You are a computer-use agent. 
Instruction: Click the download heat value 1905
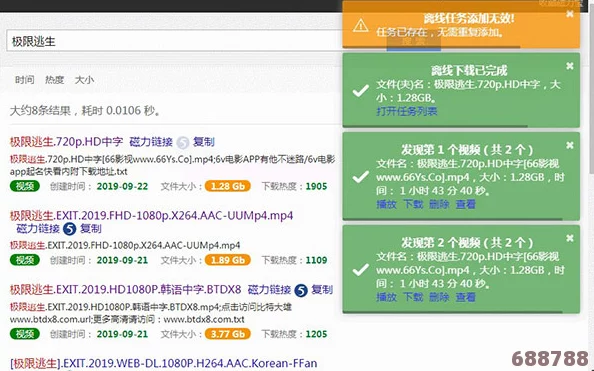point(316,186)
